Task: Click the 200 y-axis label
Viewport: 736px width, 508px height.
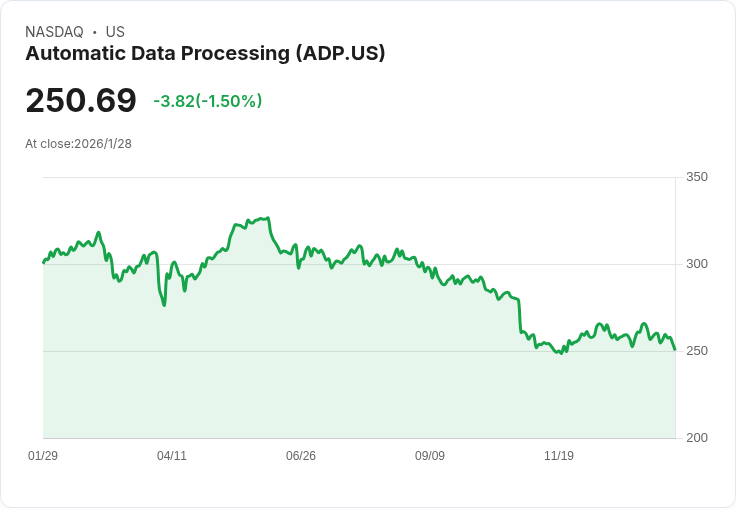Action: (696, 438)
